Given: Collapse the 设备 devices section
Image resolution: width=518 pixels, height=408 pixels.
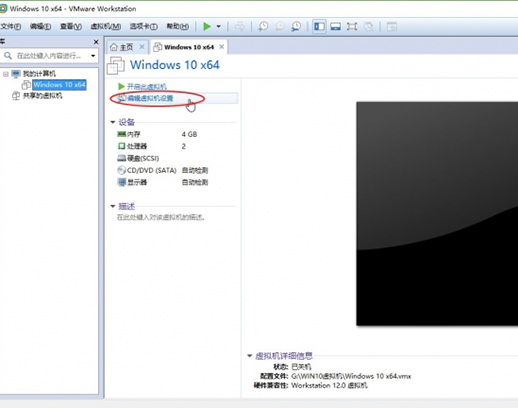Looking at the screenshot, I should (113, 122).
